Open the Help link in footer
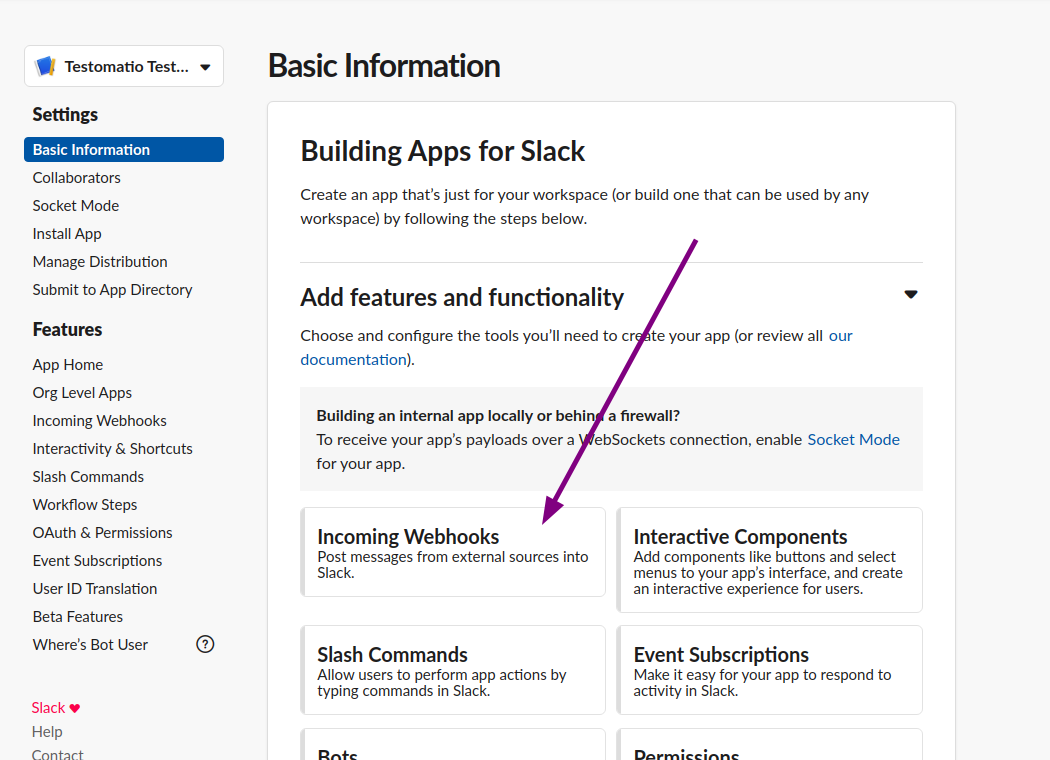Viewport: 1050px width, 760px height. point(47,732)
